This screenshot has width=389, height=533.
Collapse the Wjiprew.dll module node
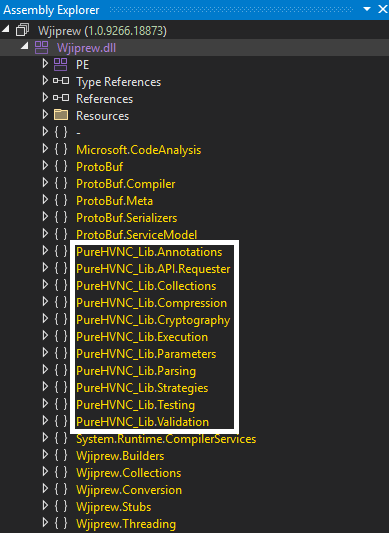point(24,46)
